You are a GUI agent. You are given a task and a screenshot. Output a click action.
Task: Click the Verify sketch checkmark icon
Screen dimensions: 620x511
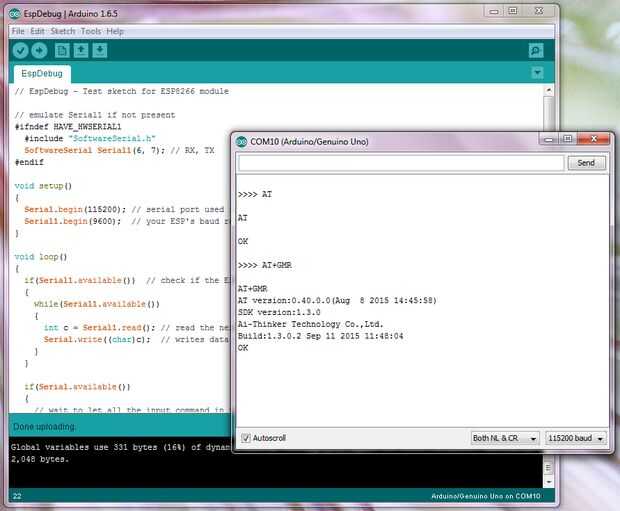pyautogui.click(x=21, y=50)
